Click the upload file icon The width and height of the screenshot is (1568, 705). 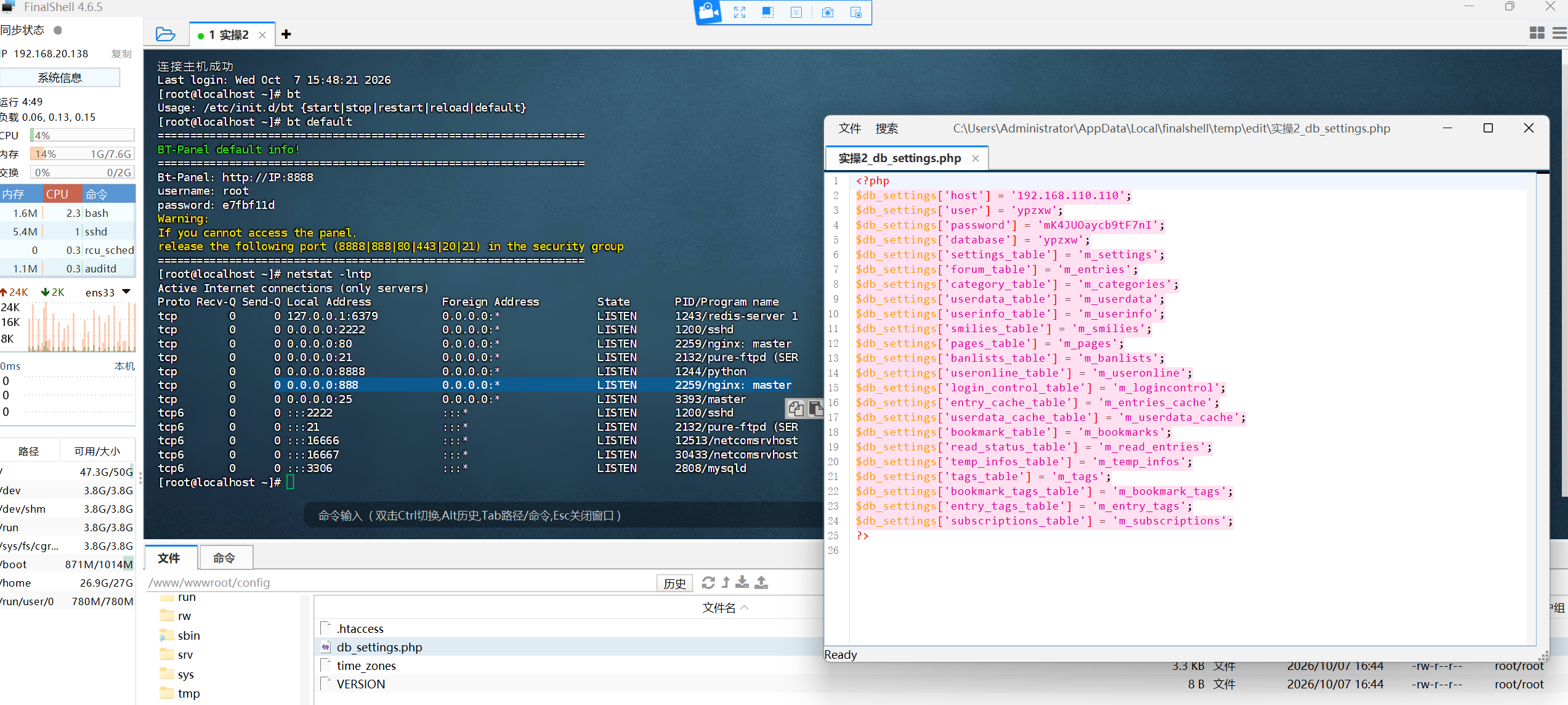pos(761,582)
